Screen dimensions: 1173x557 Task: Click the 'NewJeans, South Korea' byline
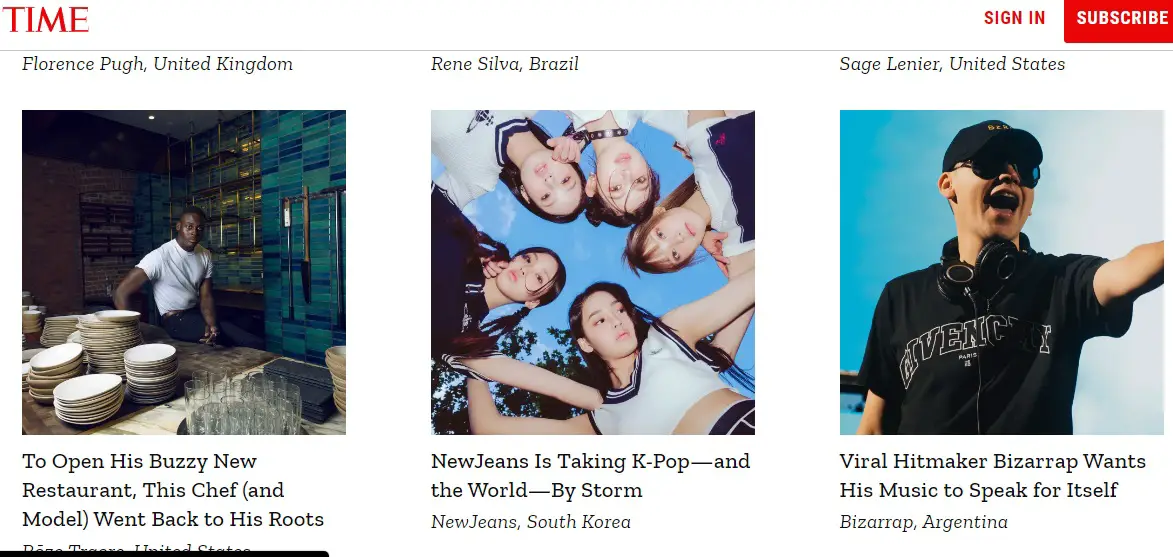click(531, 522)
